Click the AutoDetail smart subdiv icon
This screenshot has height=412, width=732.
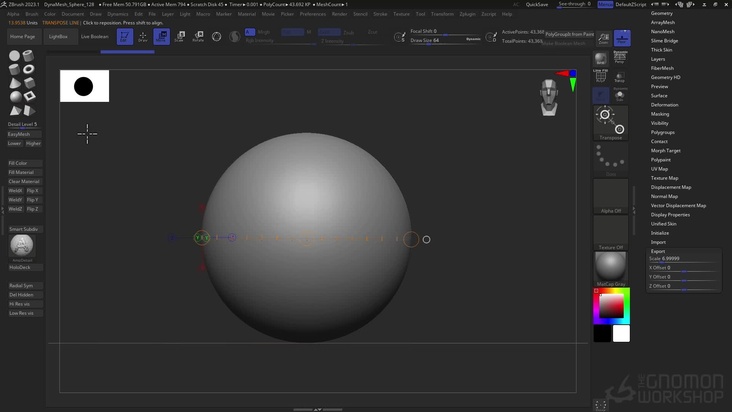(21, 245)
